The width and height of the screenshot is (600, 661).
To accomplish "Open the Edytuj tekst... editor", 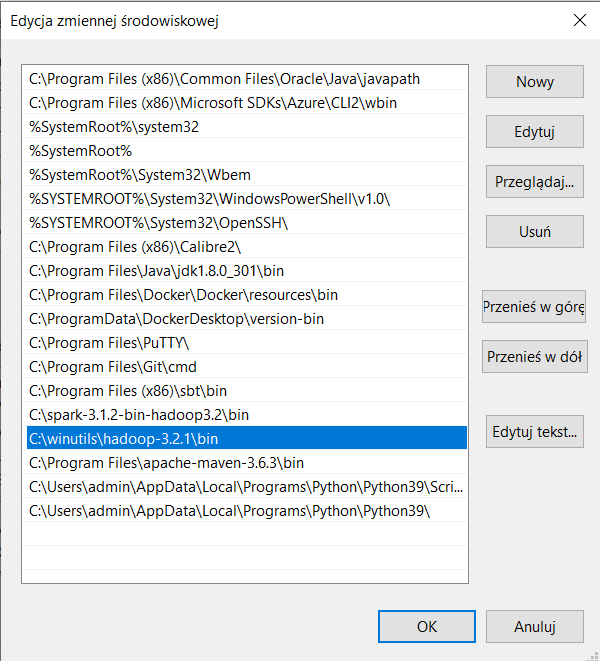I will click(x=534, y=432).
